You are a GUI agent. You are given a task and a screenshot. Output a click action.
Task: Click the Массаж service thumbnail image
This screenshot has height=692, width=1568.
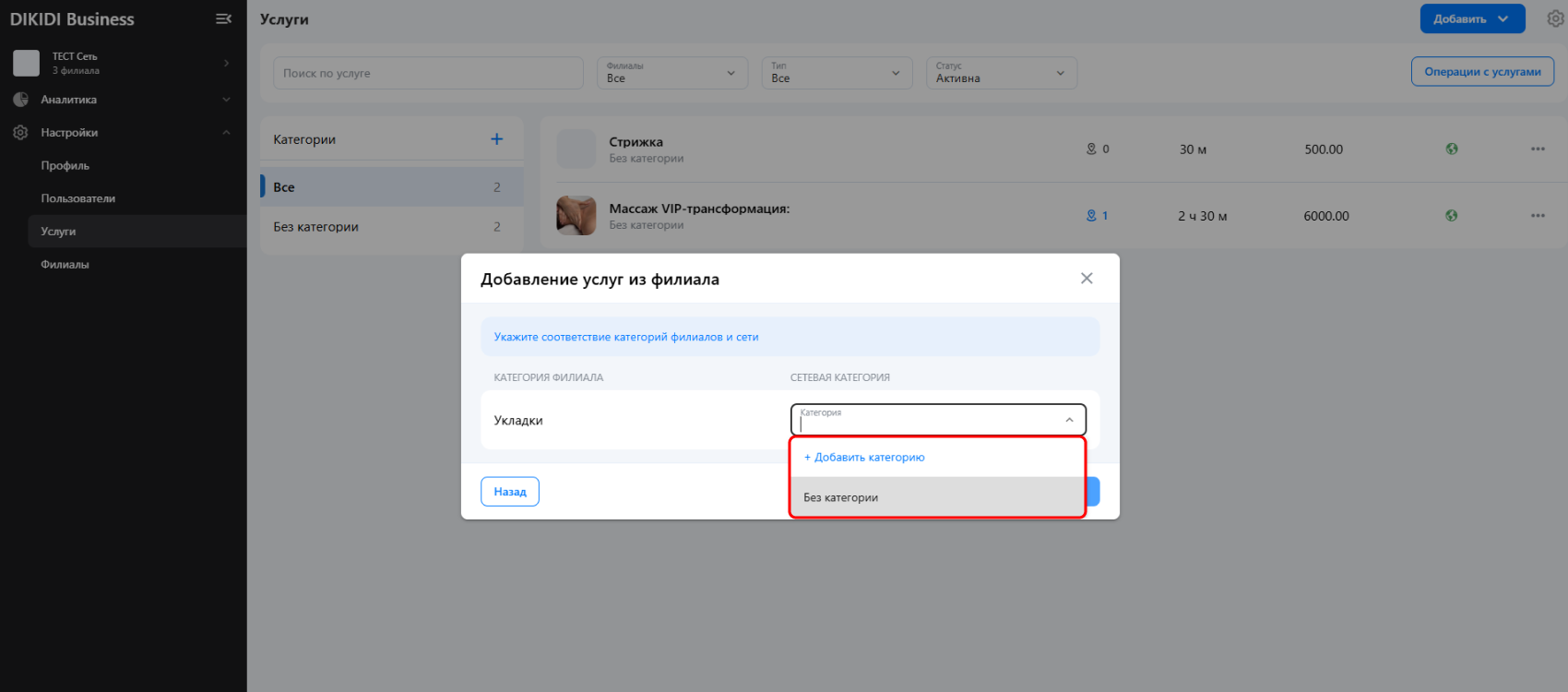(x=576, y=216)
